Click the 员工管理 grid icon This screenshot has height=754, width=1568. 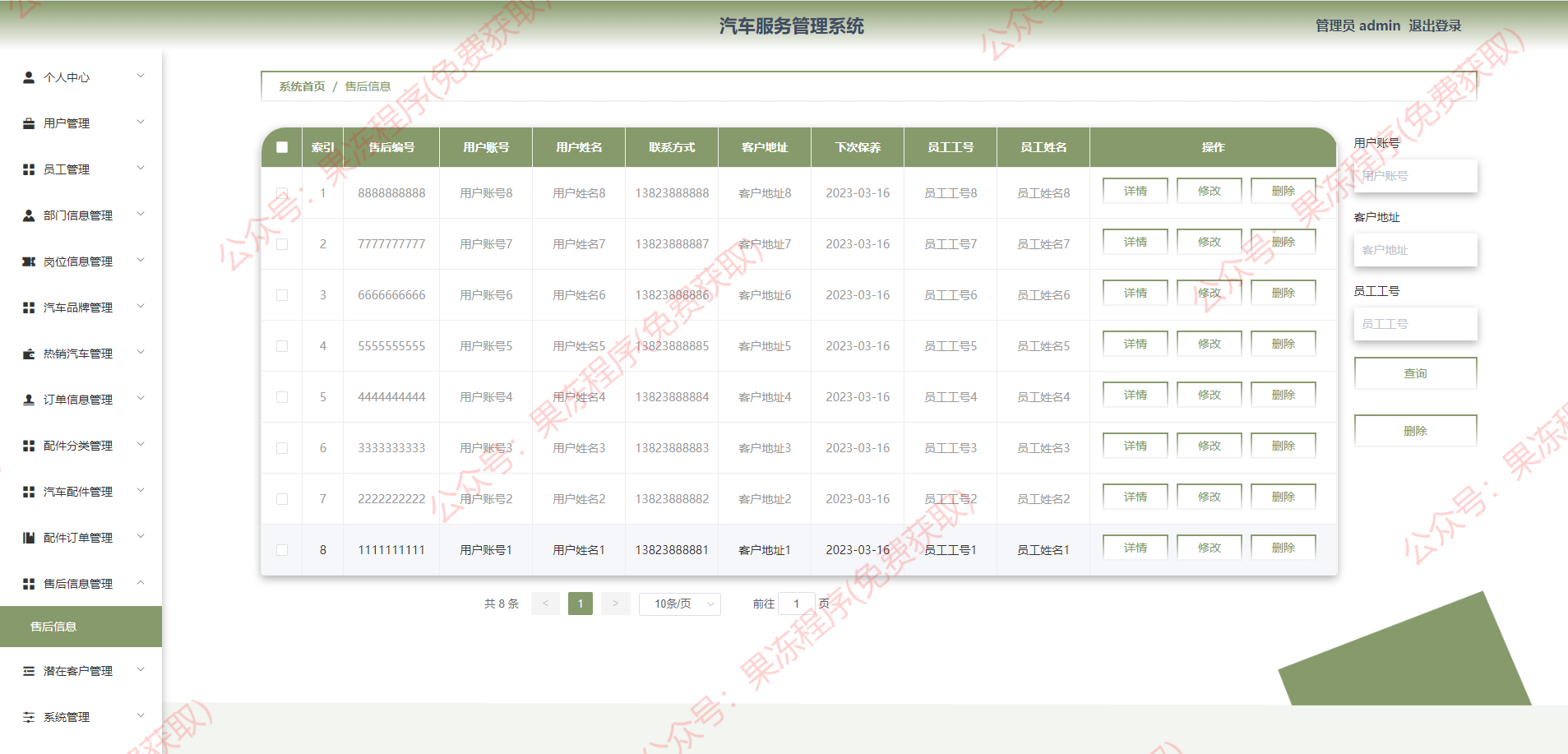[x=29, y=169]
